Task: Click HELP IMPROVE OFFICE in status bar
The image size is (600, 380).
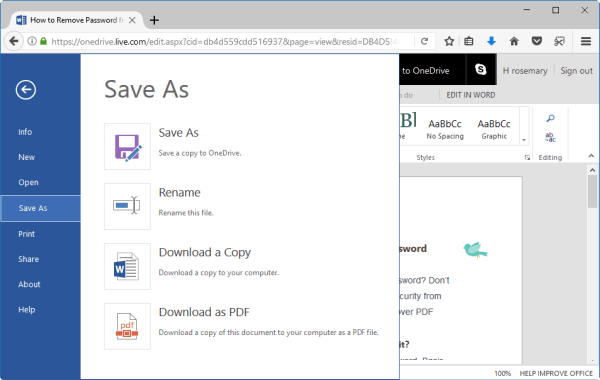Action: (x=556, y=373)
